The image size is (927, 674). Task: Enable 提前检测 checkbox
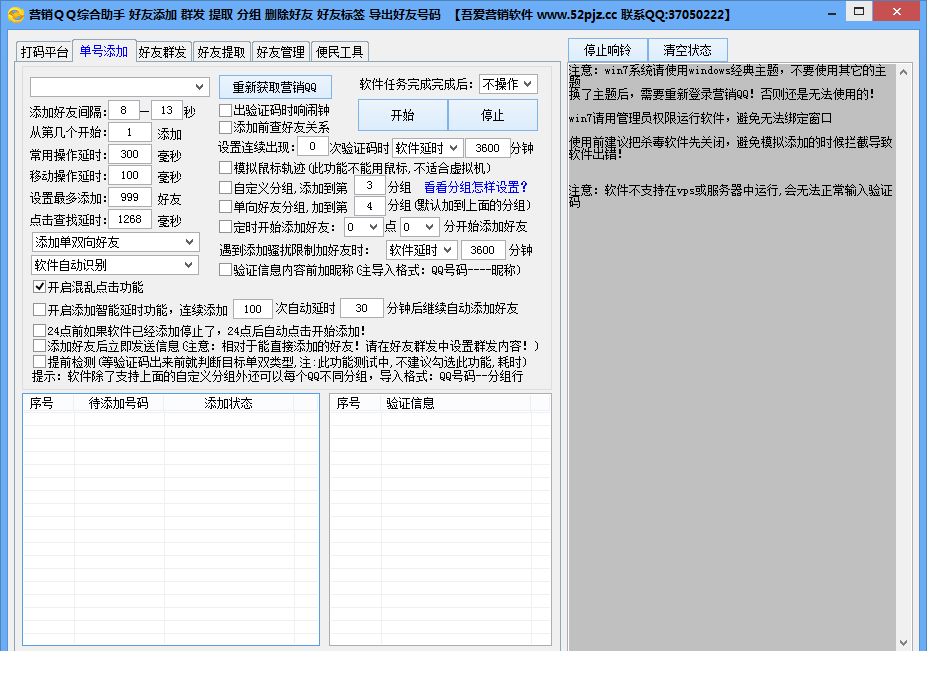40,361
